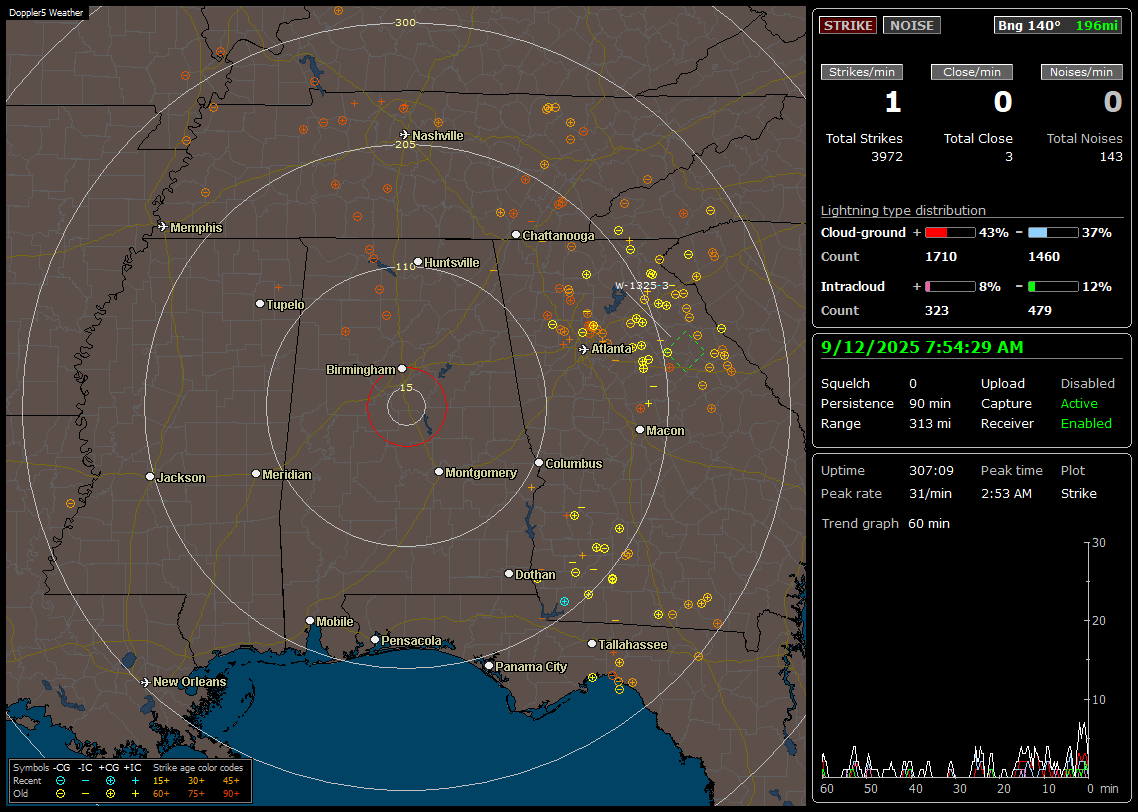Select the Macon city dot marker
This screenshot has width=1138, height=812.
point(639,430)
